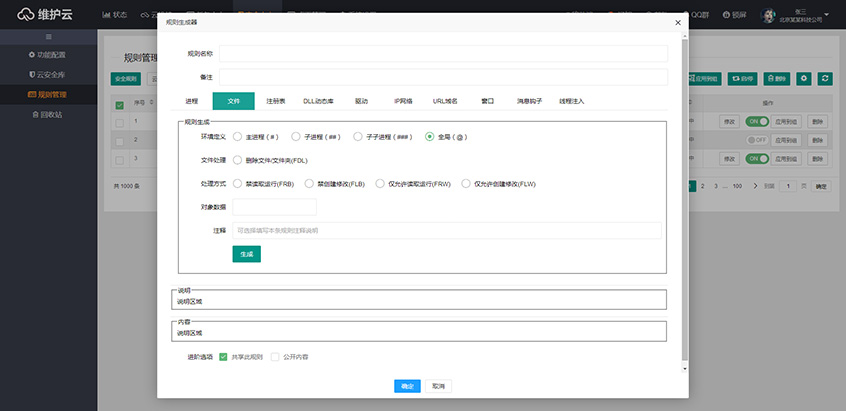Open 回收站 in the sidebar
Image resolution: width=846 pixels, height=411 pixels.
tap(48, 115)
